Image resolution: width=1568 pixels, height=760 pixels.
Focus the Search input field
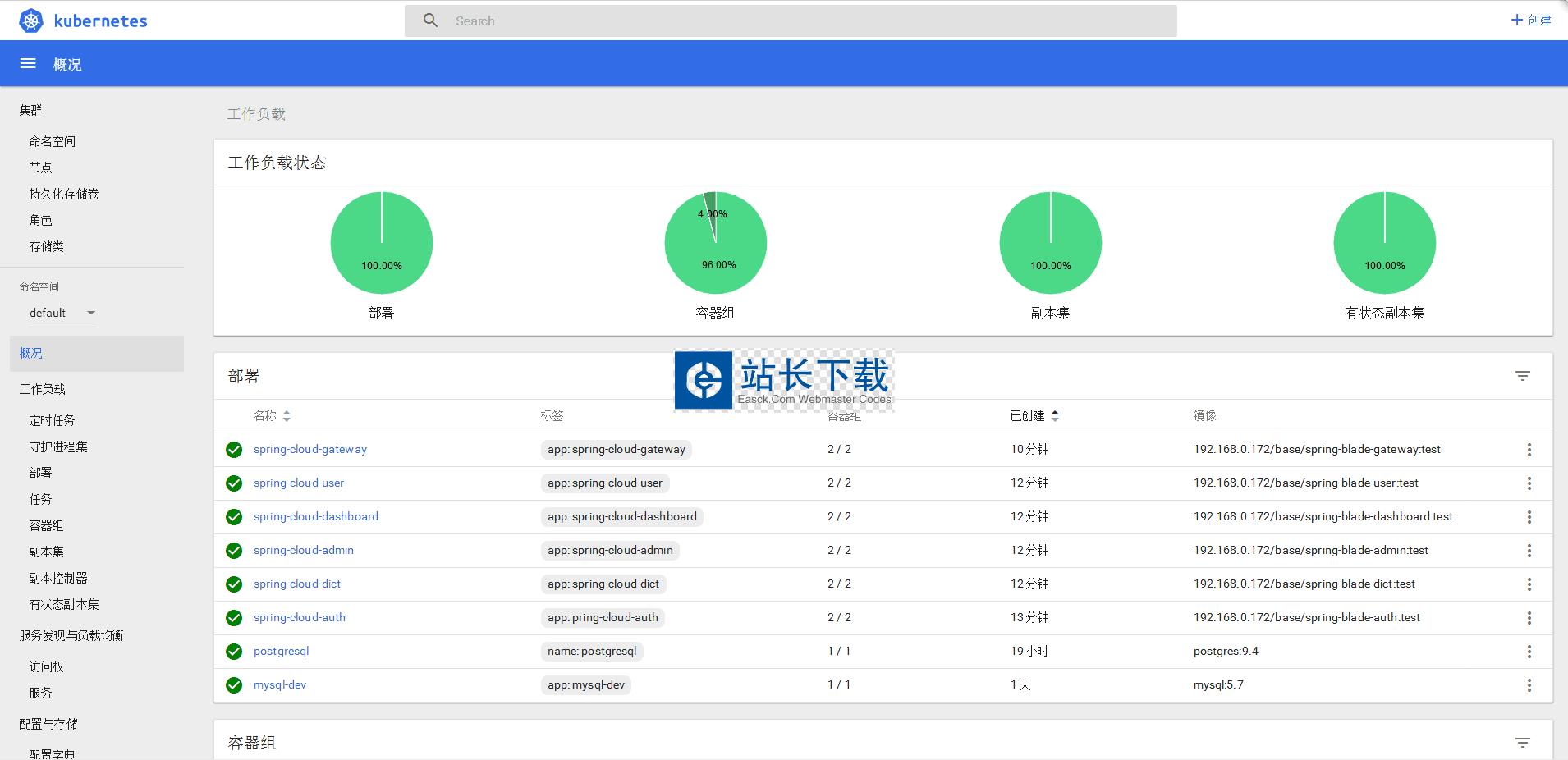[x=805, y=21]
